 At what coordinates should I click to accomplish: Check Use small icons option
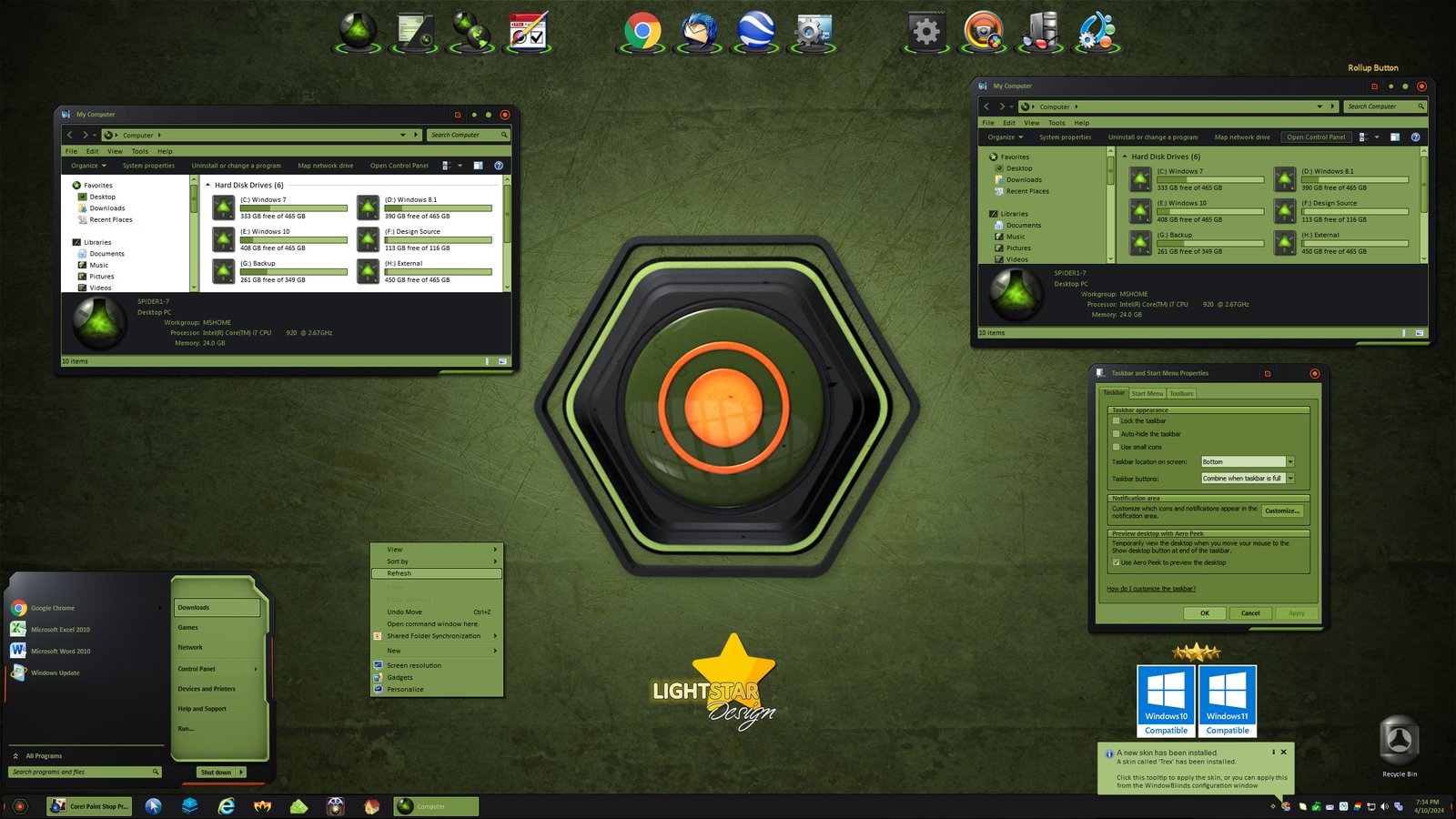tap(1116, 447)
